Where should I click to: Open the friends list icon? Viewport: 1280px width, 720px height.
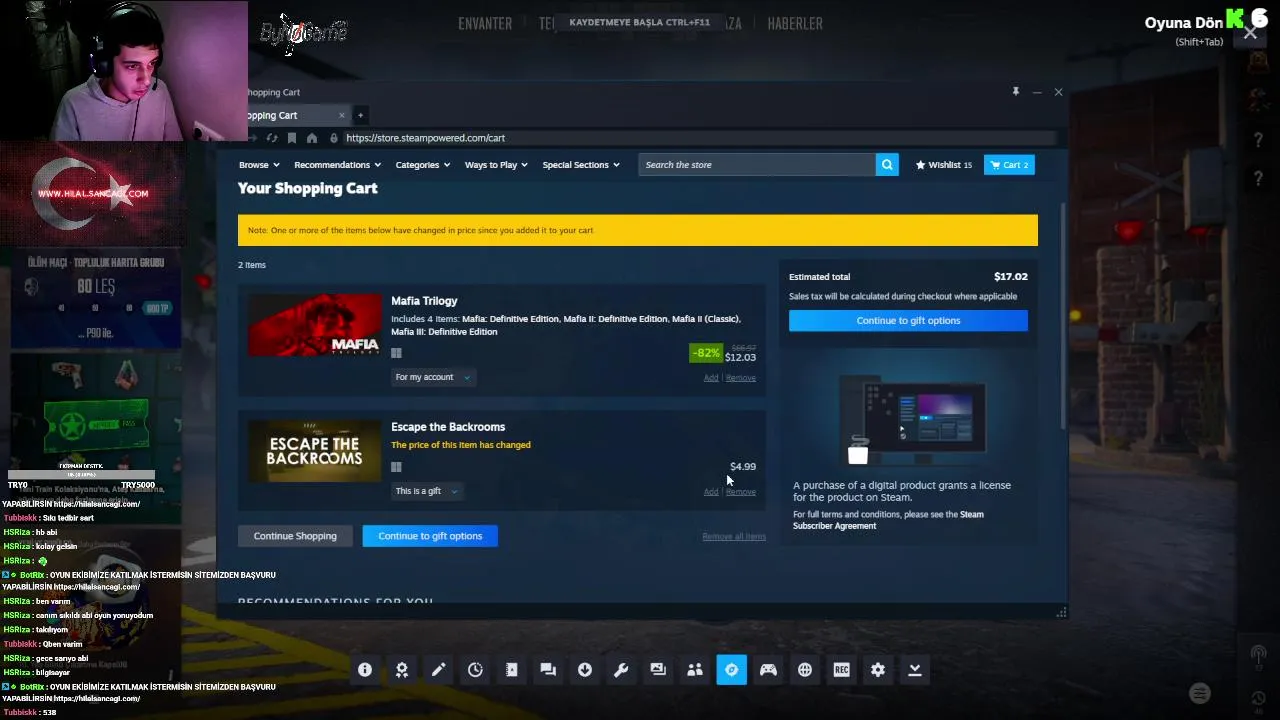click(695, 670)
